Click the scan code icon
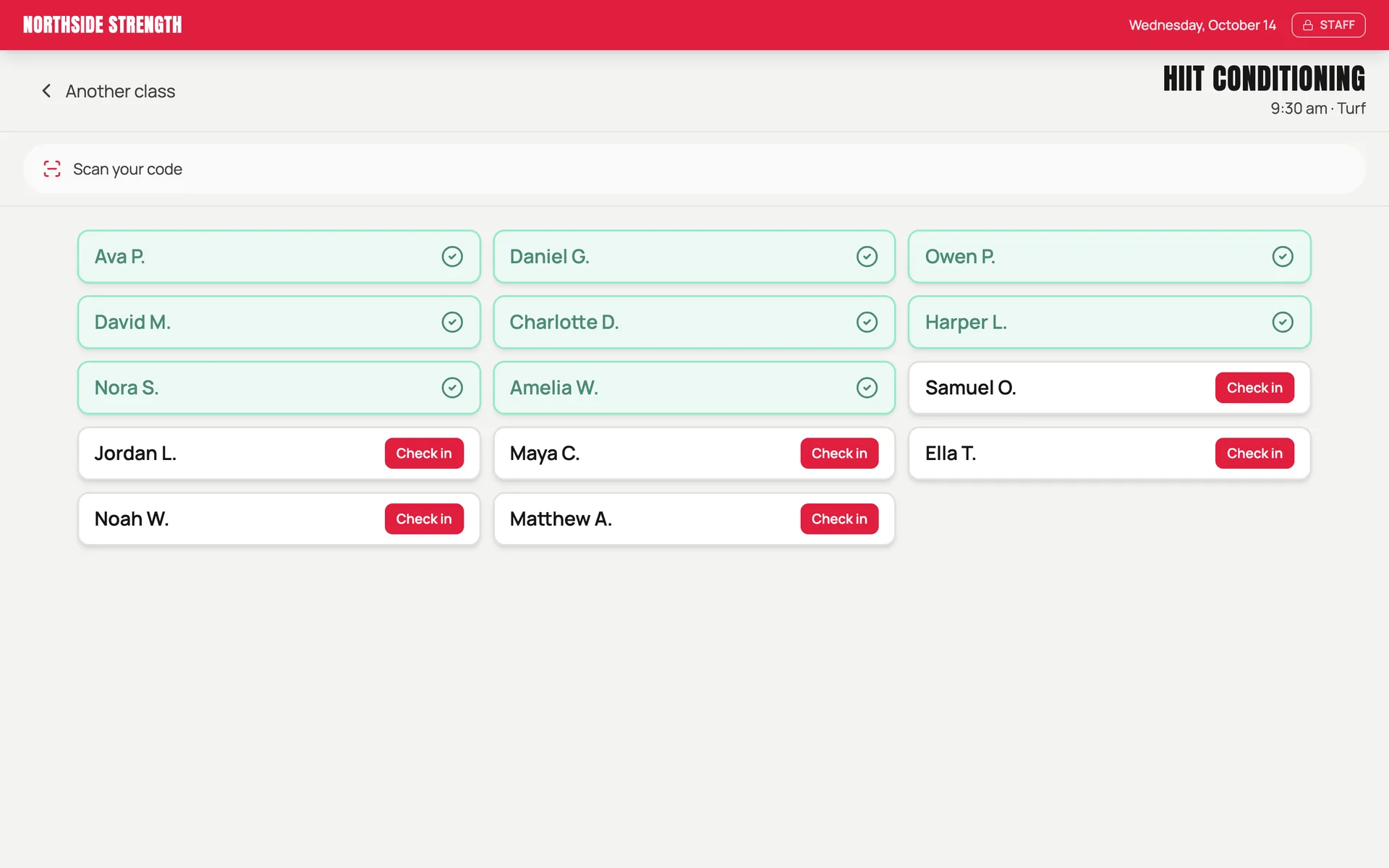This screenshot has width=1389, height=868. tap(52, 169)
